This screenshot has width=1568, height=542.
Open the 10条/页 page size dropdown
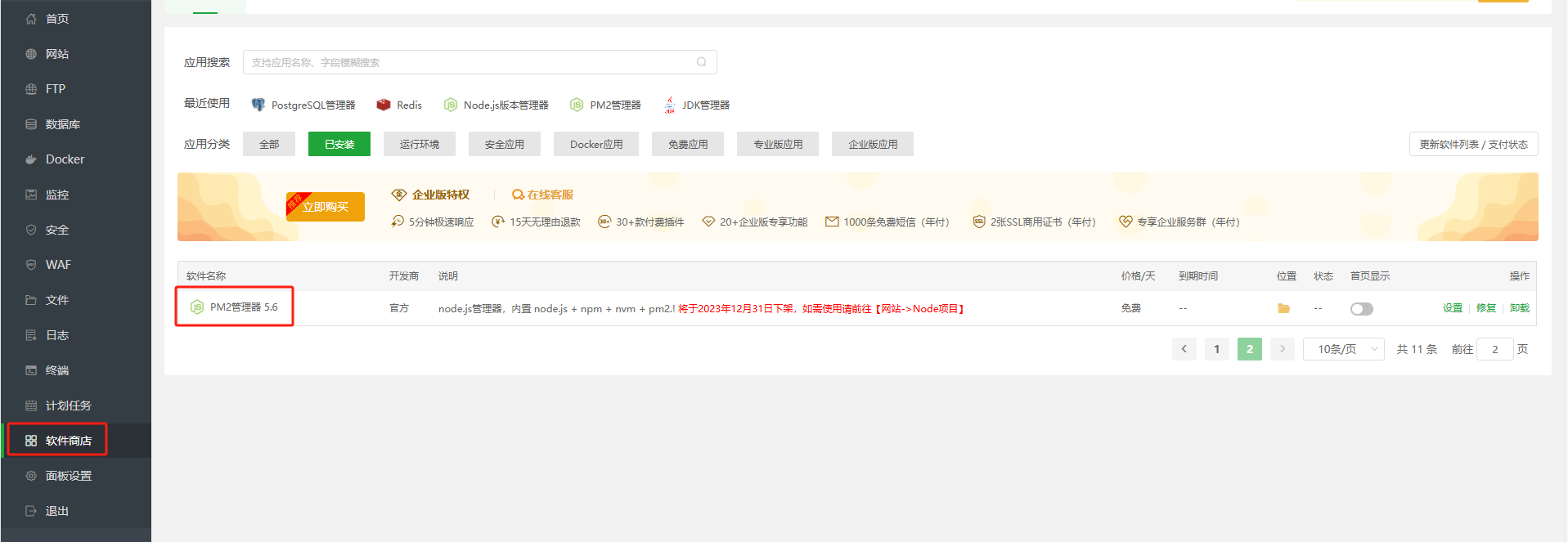click(x=1344, y=349)
